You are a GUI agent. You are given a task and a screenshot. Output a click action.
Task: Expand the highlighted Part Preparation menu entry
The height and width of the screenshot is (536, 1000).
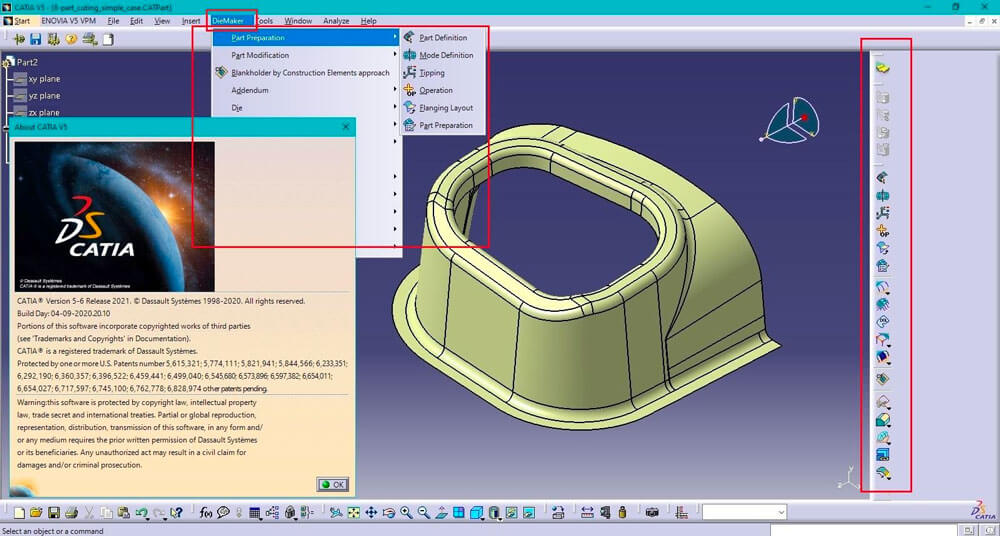click(307, 38)
